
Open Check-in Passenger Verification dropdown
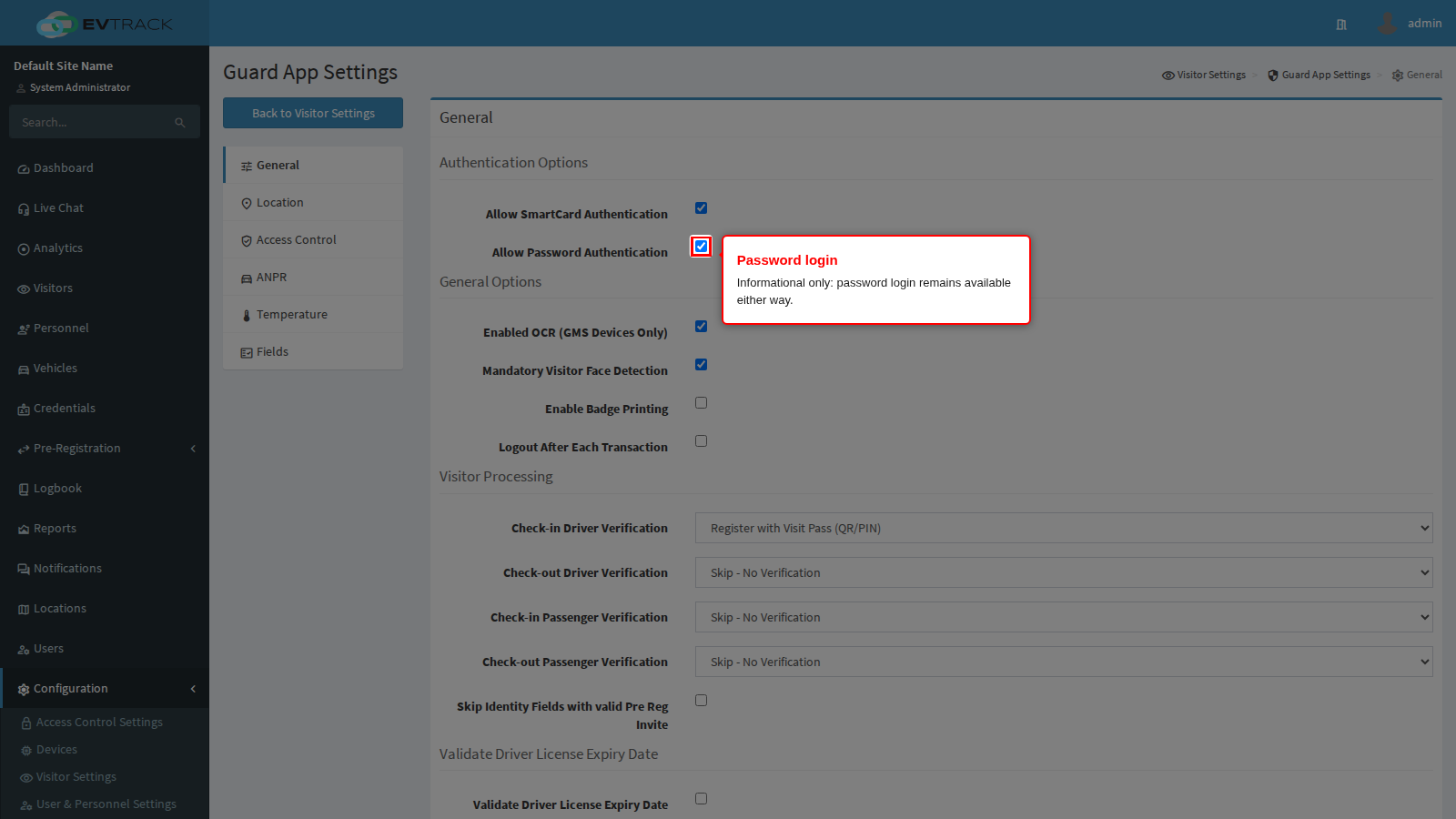pos(1064,617)
